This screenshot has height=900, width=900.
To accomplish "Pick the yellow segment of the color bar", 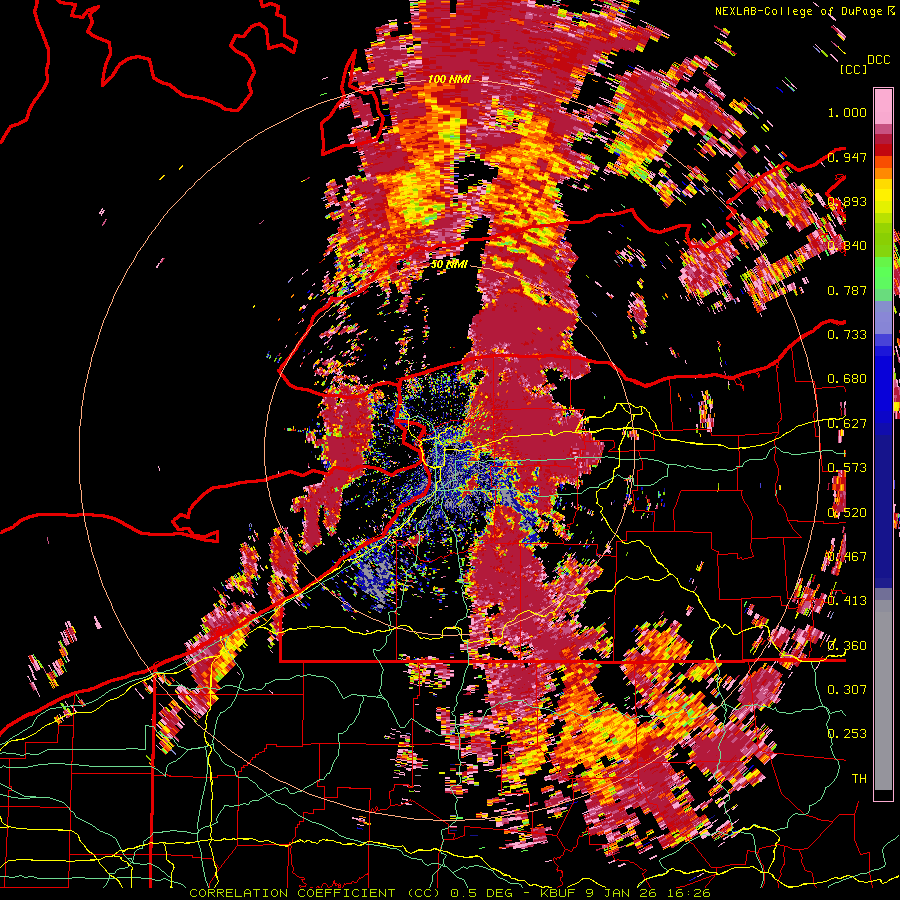I will pos(883,198).
